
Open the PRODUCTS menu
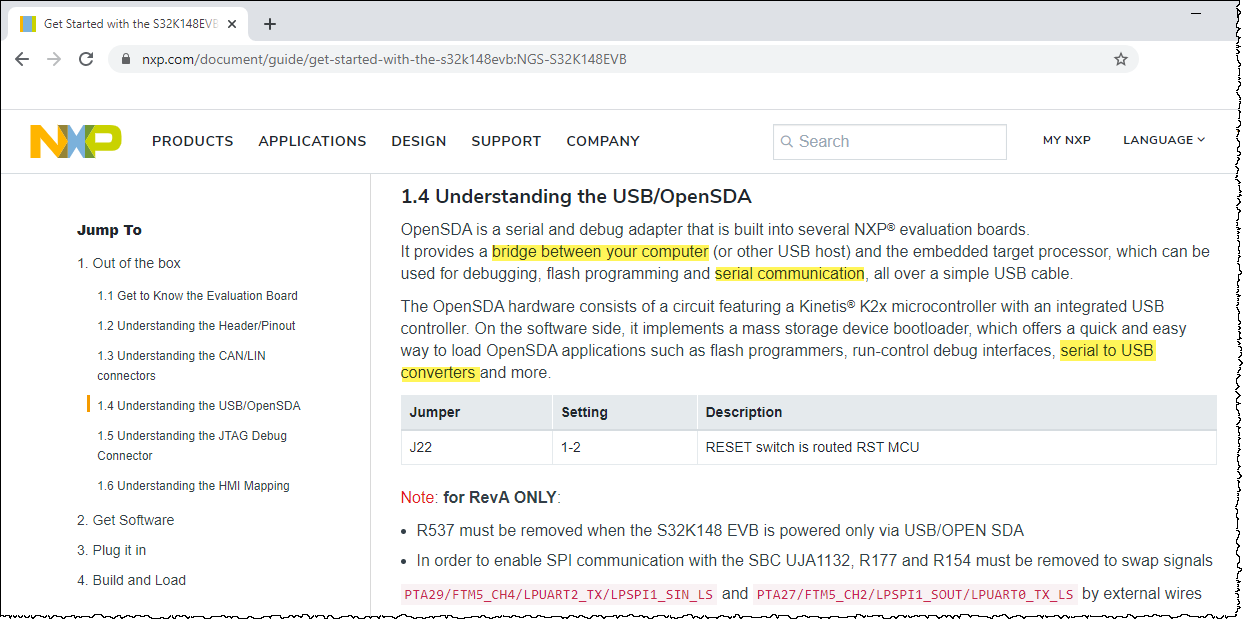pos(192,141)
